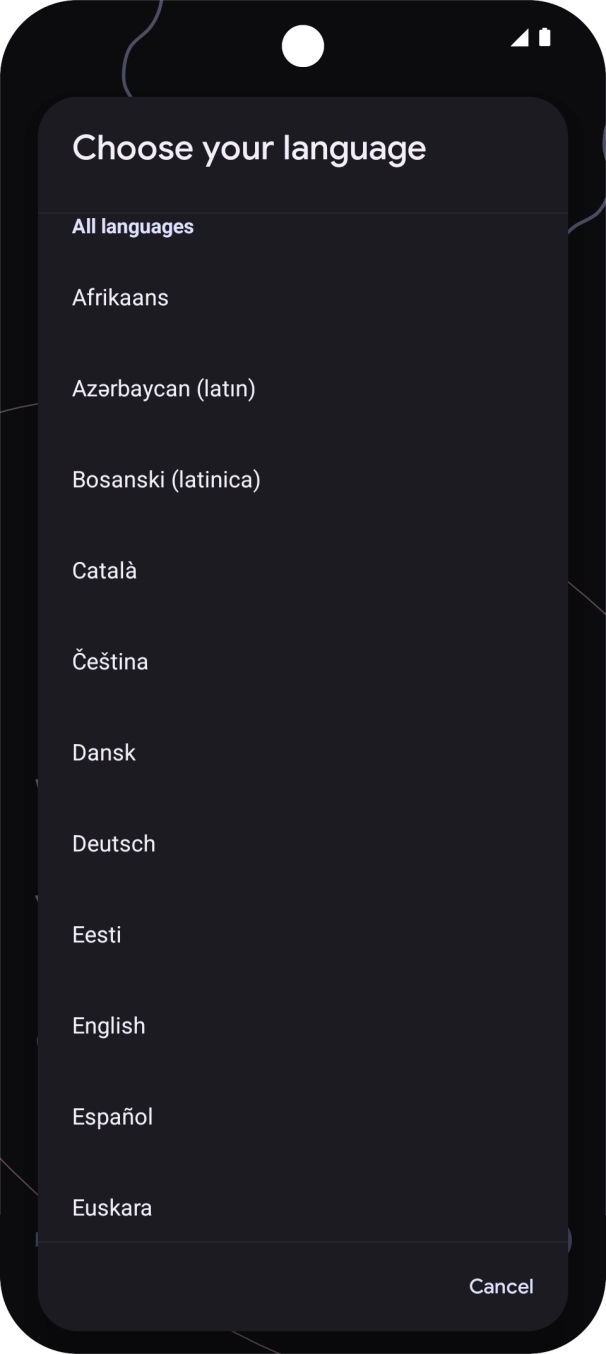This screenshot has height=1354, width=606.
Task: Select Eesti as the language
Action: pos(97,935)
